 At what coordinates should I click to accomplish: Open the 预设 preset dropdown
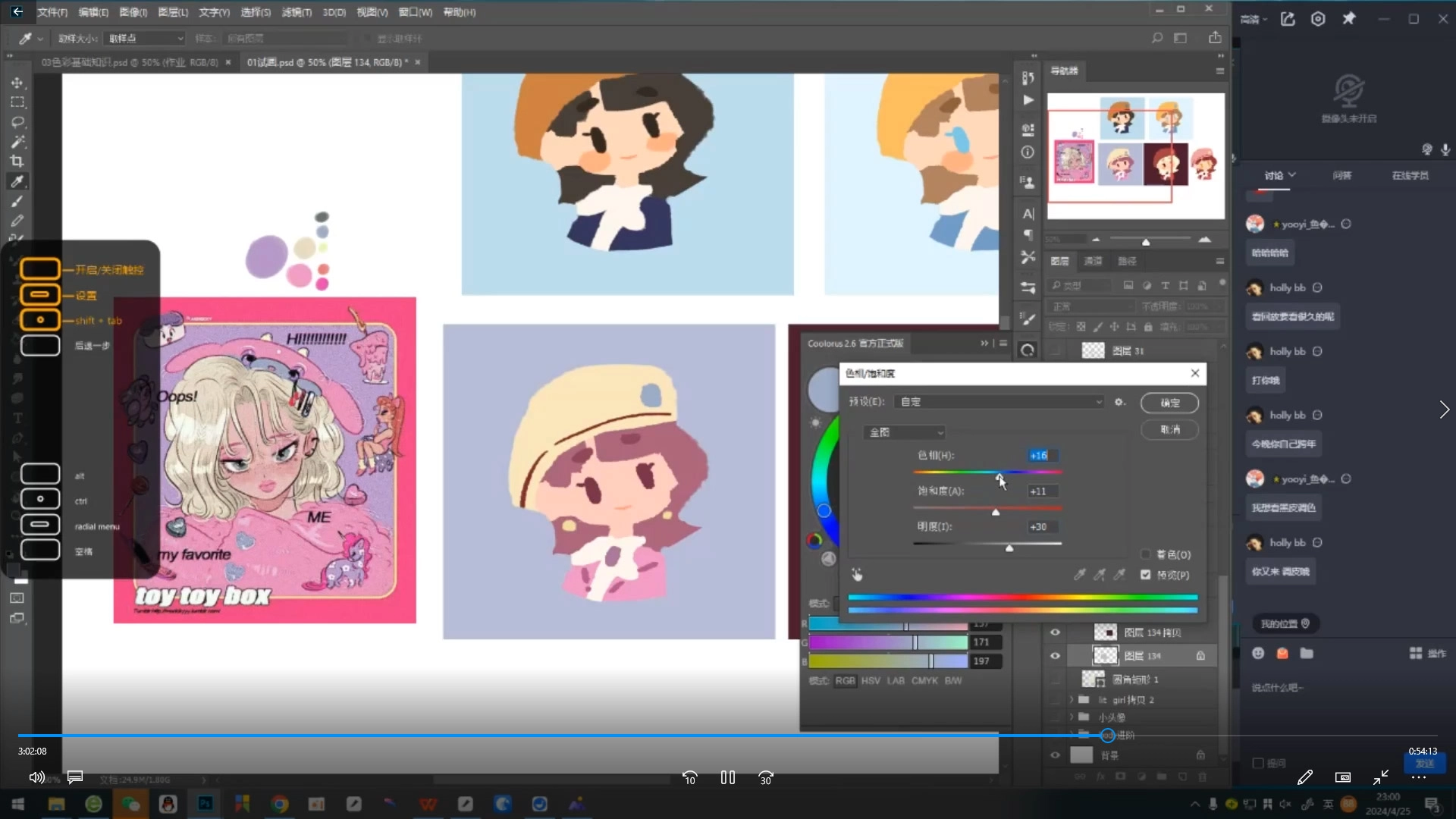tap(999, 402)
